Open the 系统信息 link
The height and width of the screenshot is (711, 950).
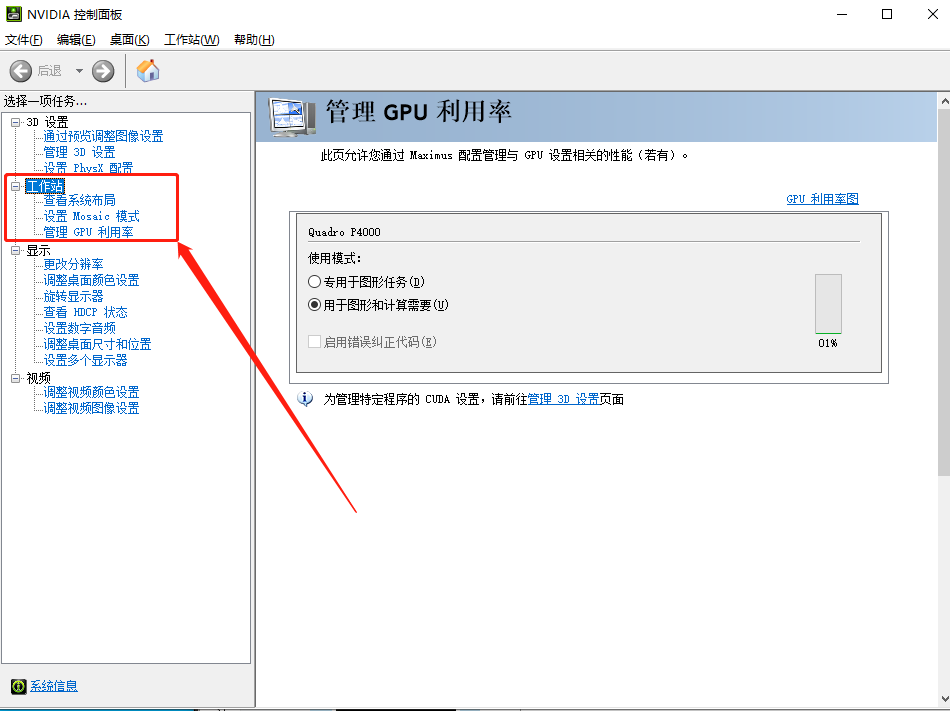point(54,686)
